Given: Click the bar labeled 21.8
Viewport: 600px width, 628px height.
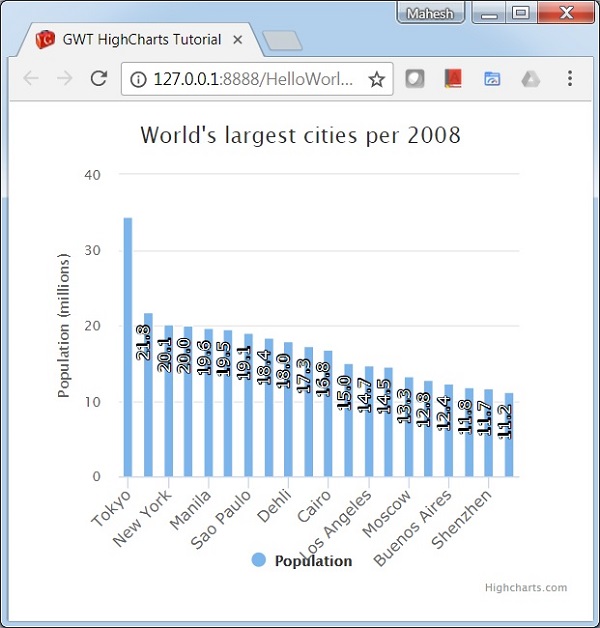Looking at the screenshot, I should coord(148,395).
